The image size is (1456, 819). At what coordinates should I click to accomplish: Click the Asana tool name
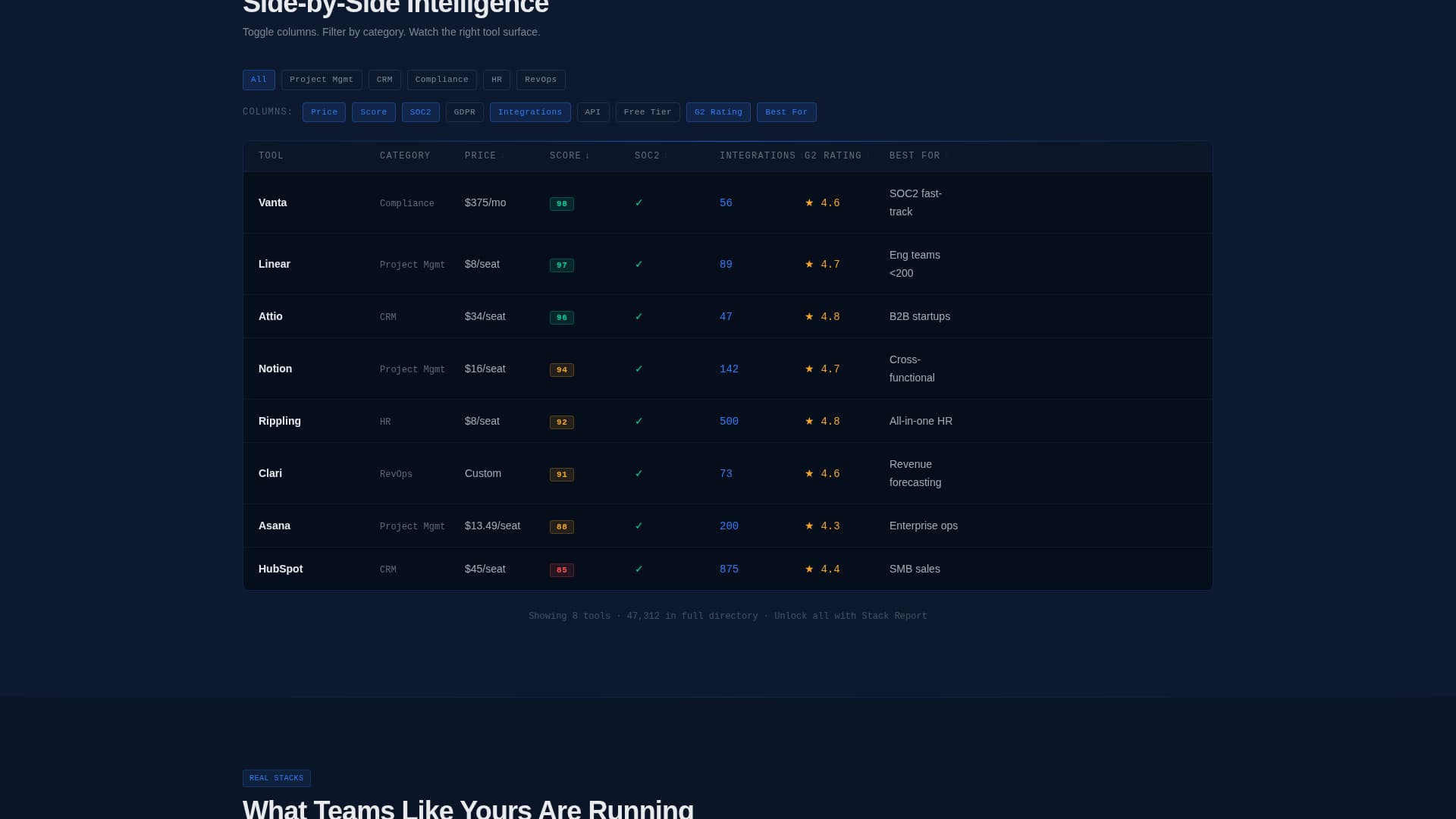click(x=275, y=526)
